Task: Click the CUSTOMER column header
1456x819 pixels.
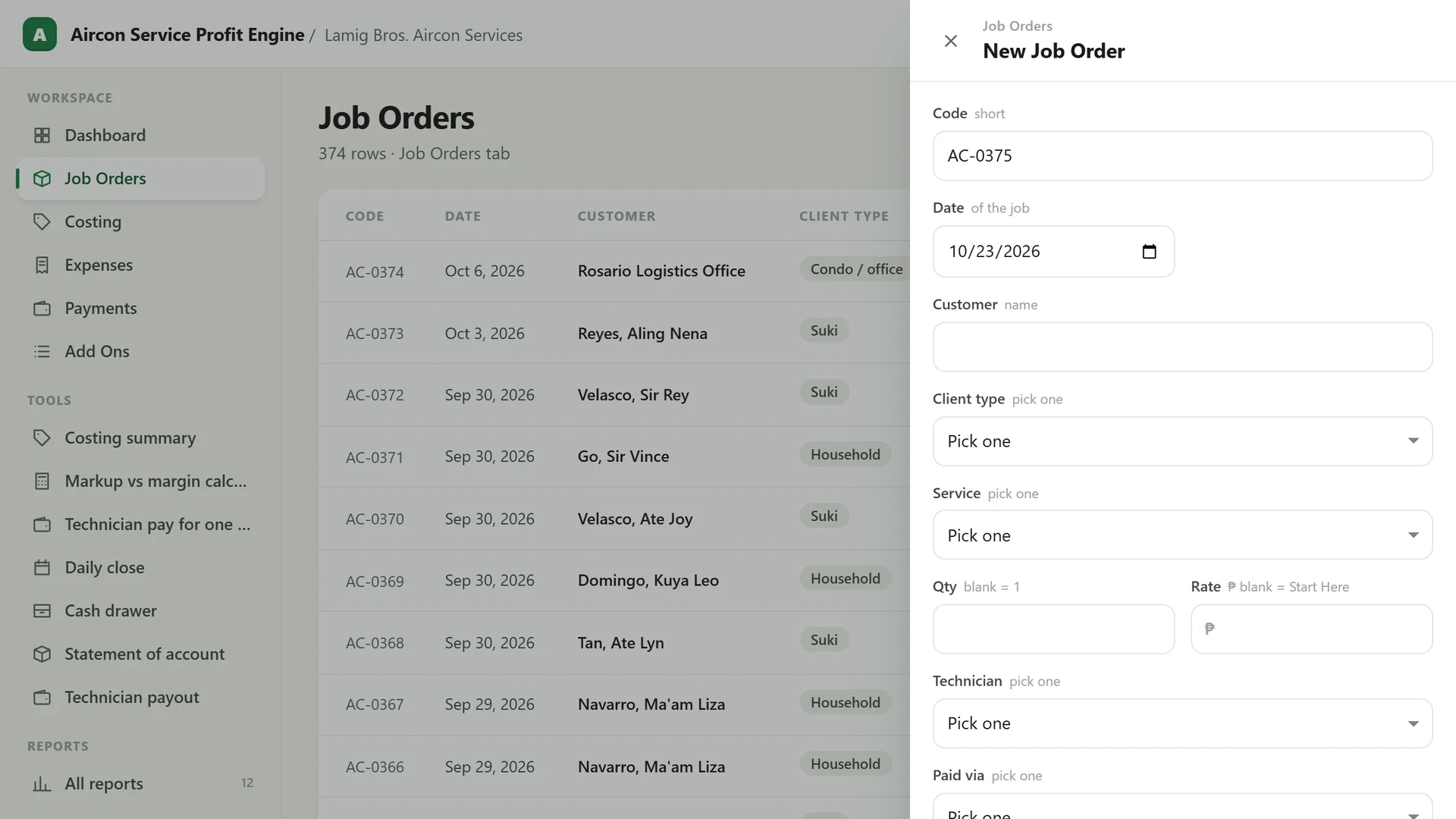Action: [617, 216]
